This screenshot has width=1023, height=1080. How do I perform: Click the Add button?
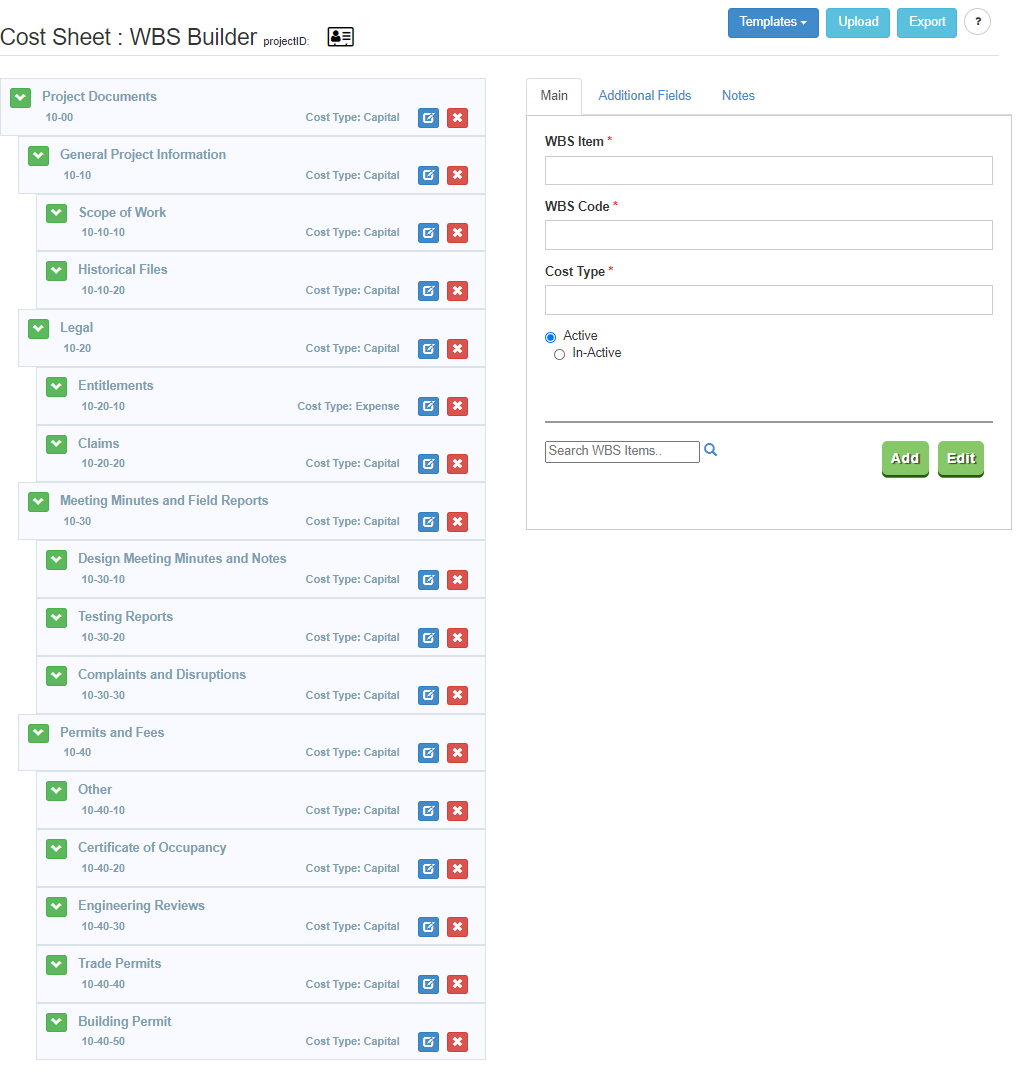click(x=904, y=458)
